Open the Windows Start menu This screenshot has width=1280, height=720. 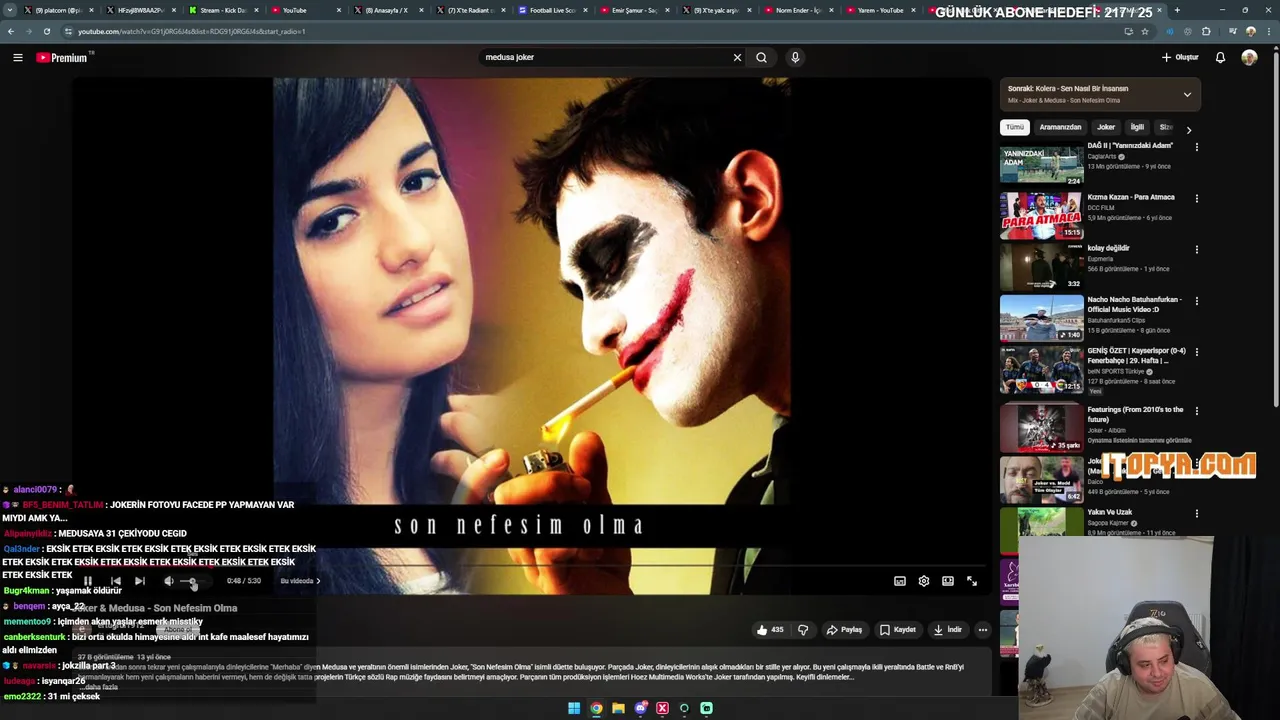(574, 708)
